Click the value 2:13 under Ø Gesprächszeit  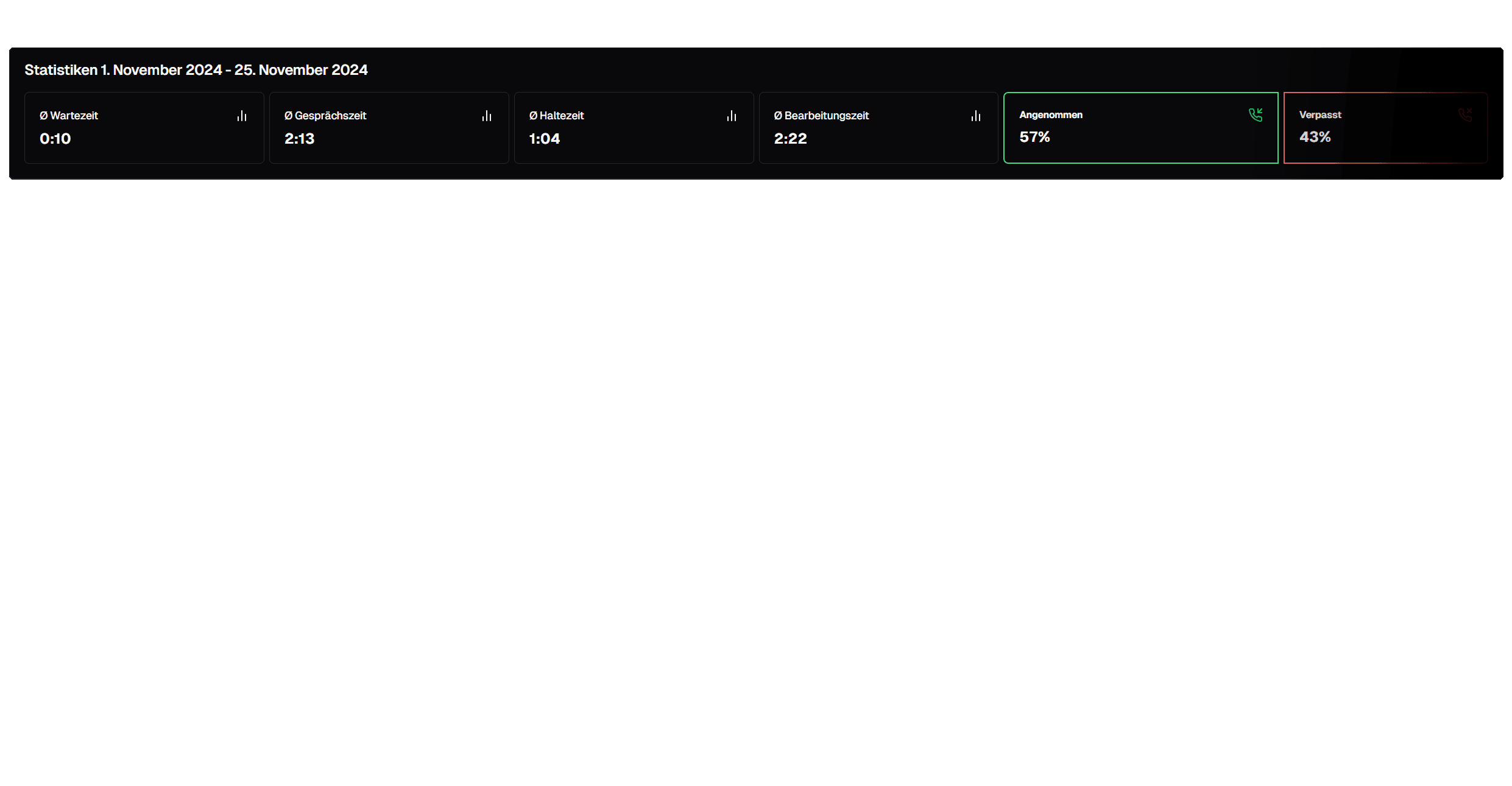[299, 139]
